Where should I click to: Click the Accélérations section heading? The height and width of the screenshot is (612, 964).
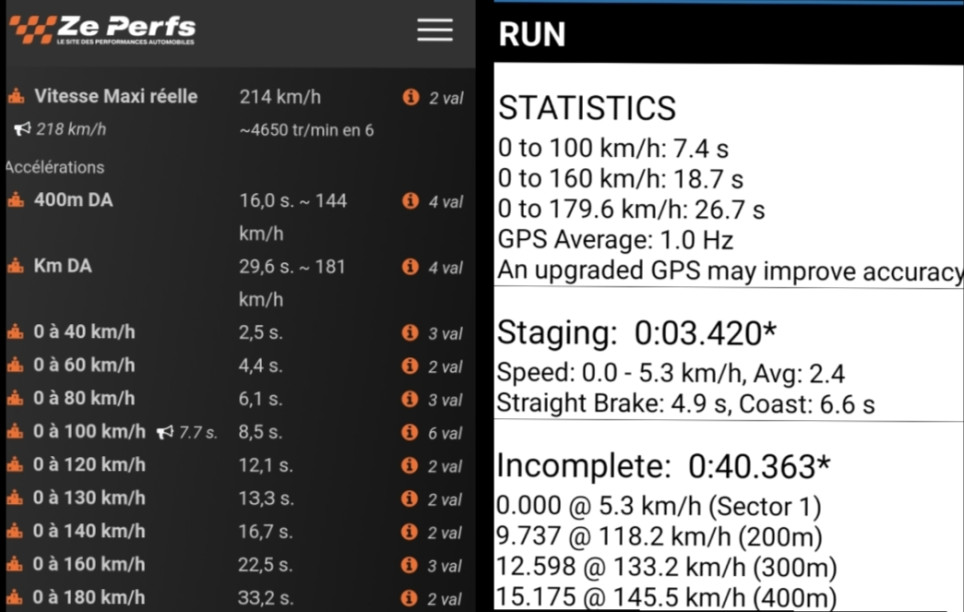tap(56, 167)
